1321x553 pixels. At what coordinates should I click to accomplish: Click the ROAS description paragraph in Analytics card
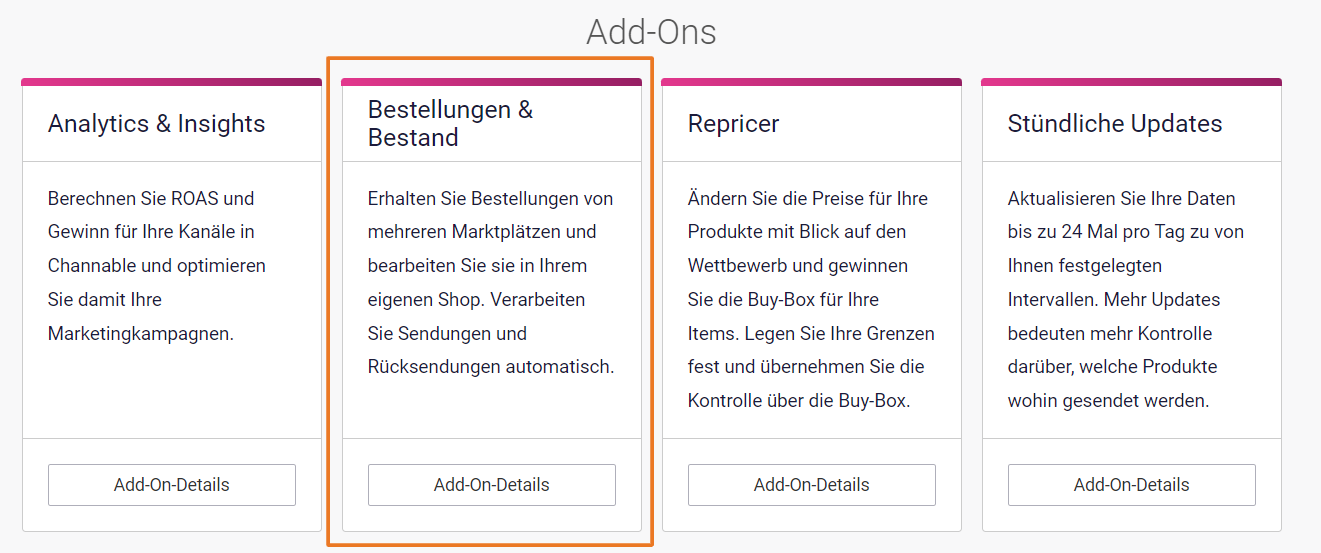[x=157, y=266]
